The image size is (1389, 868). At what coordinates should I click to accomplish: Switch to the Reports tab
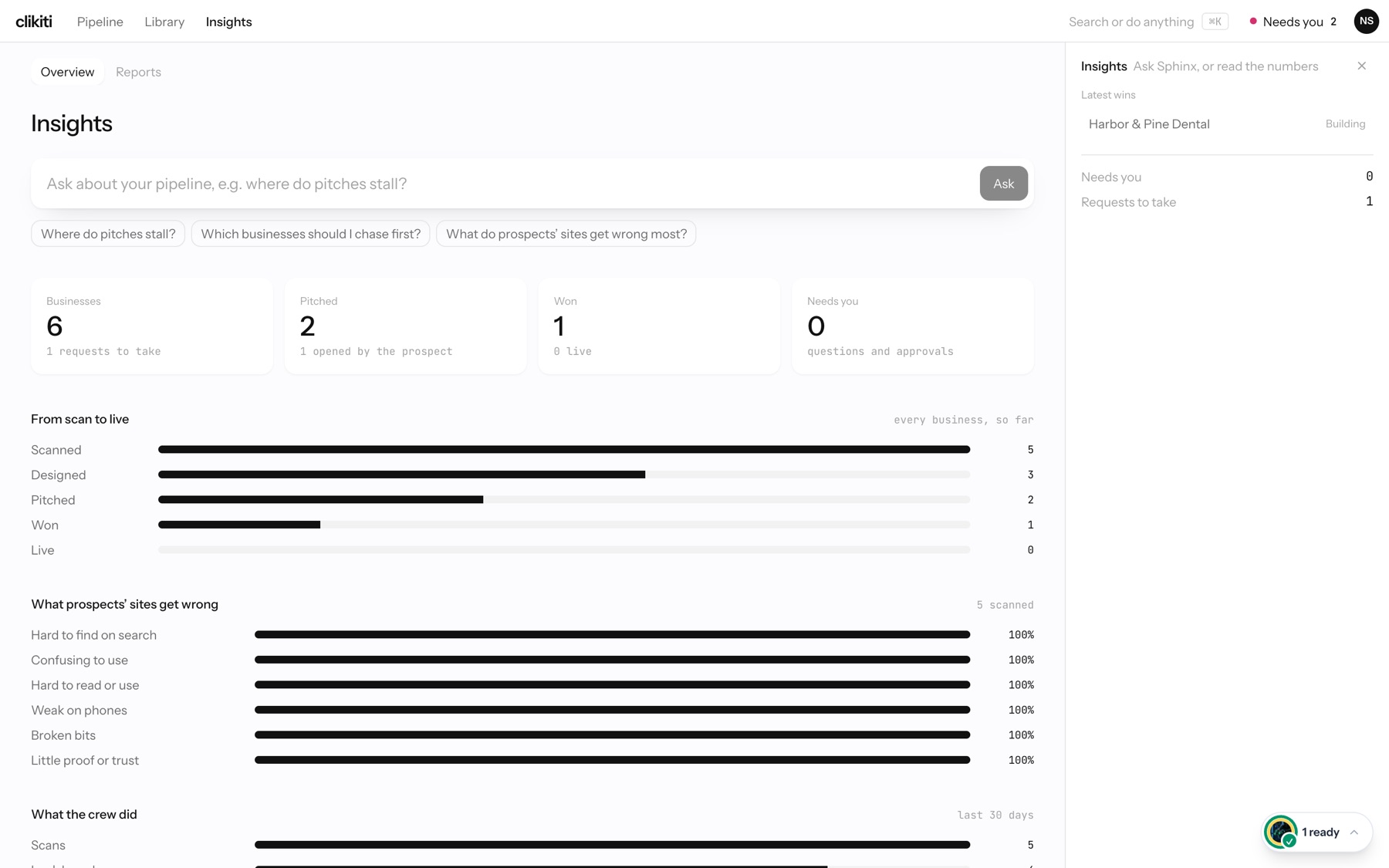click(x=138, y=72)
